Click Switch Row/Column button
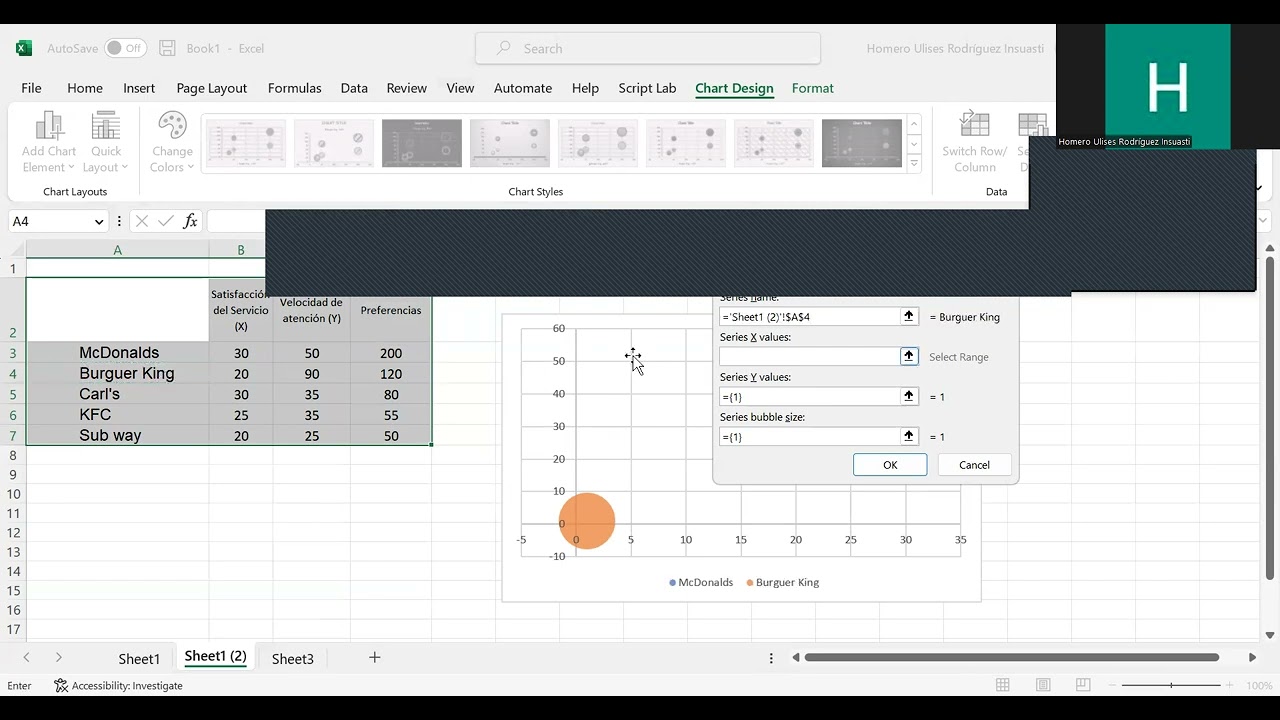Image resolution: width=1280 pixels, height=720 pixels. pyautogui.click(x=974, y=142)
